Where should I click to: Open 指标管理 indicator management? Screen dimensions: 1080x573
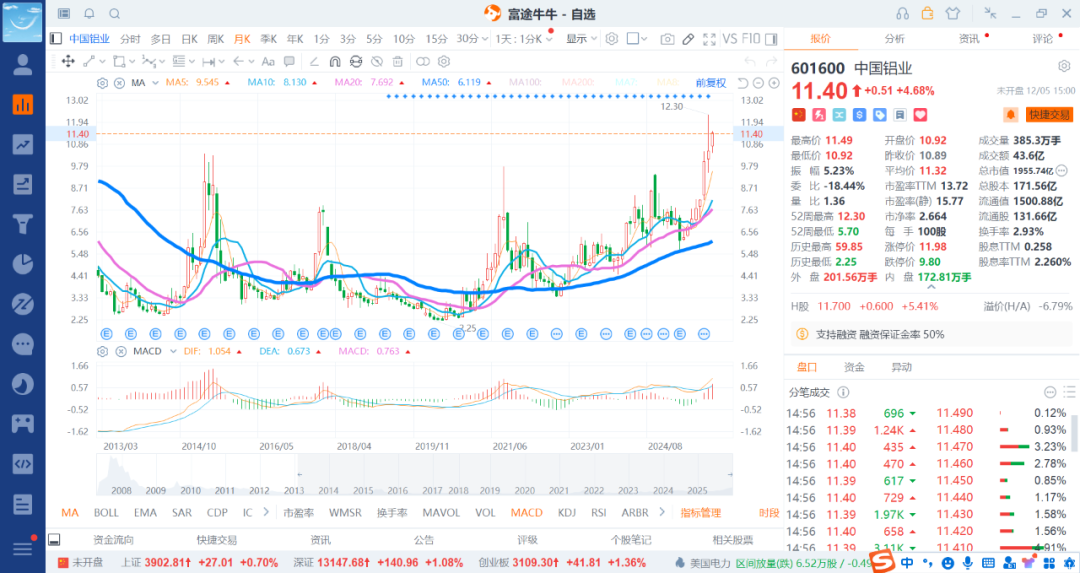[x=700, y=512]
